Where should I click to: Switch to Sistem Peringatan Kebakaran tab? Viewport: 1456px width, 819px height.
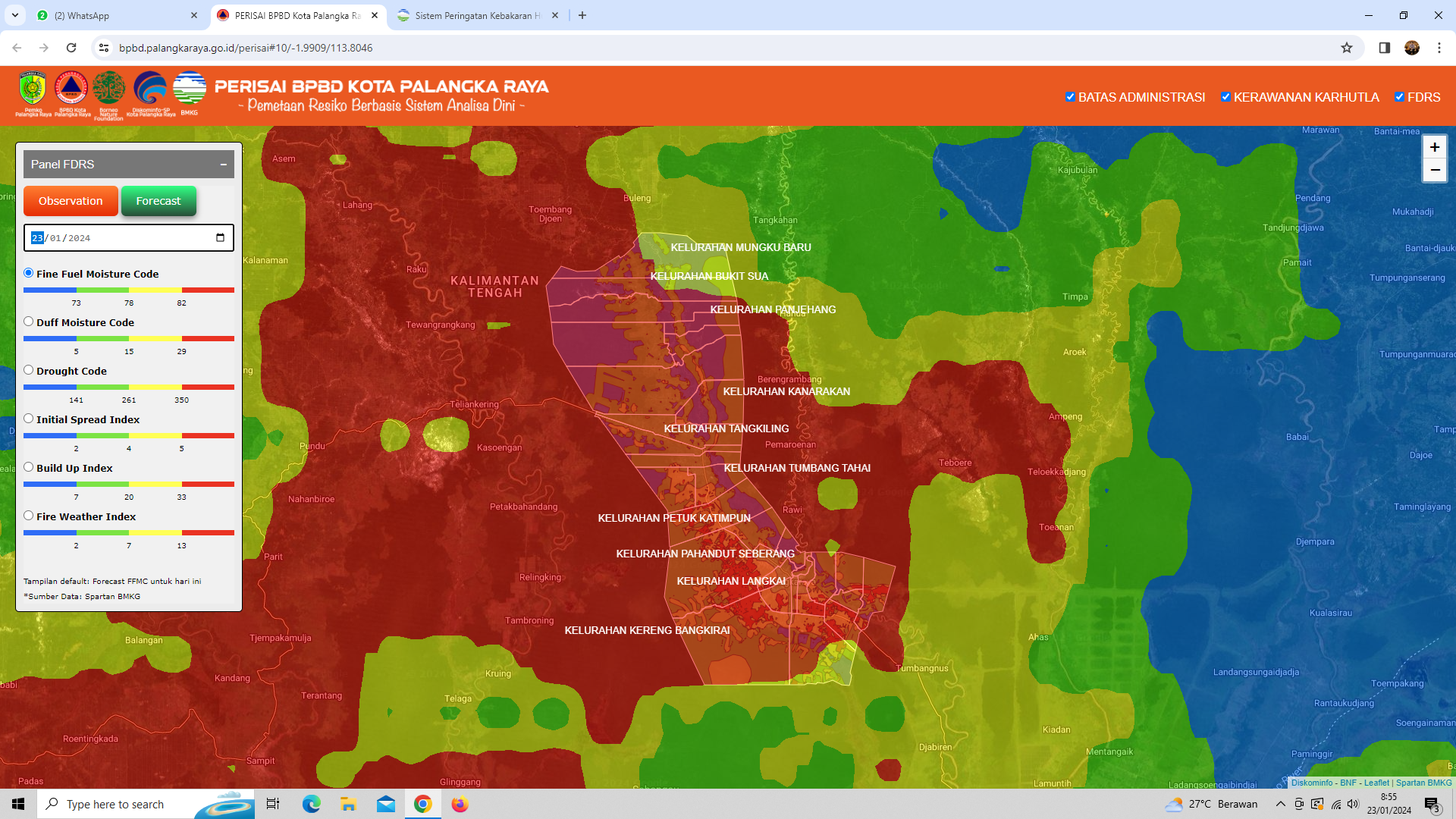(x=477, y=15)
